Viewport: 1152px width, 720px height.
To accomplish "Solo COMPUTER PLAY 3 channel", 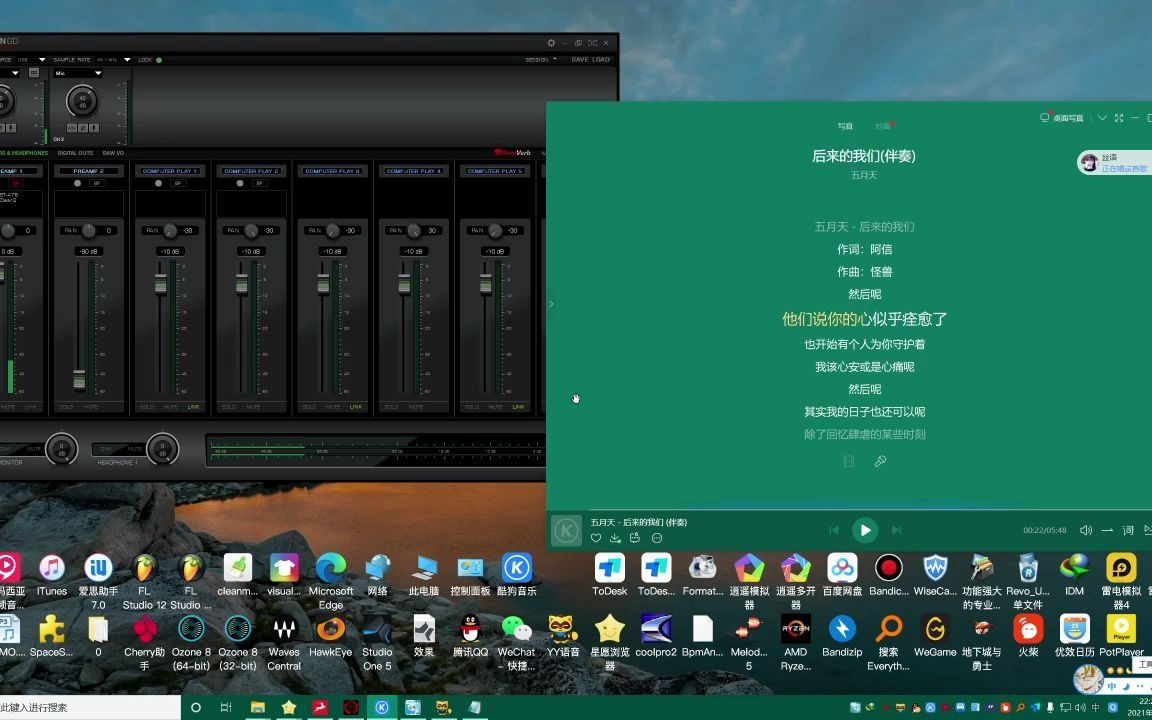I will 309,406.
